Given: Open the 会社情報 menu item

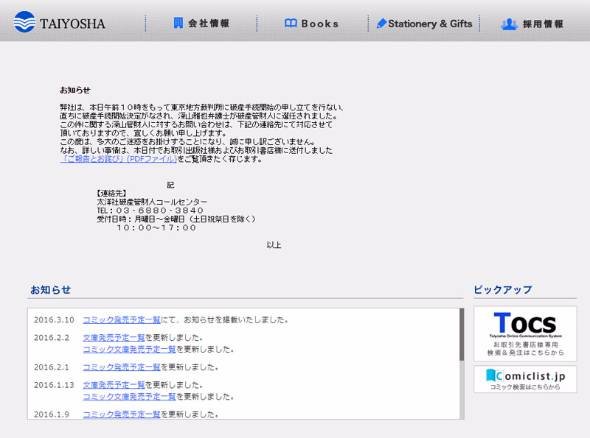Looking at the screenshot, I should coord(201,23).
